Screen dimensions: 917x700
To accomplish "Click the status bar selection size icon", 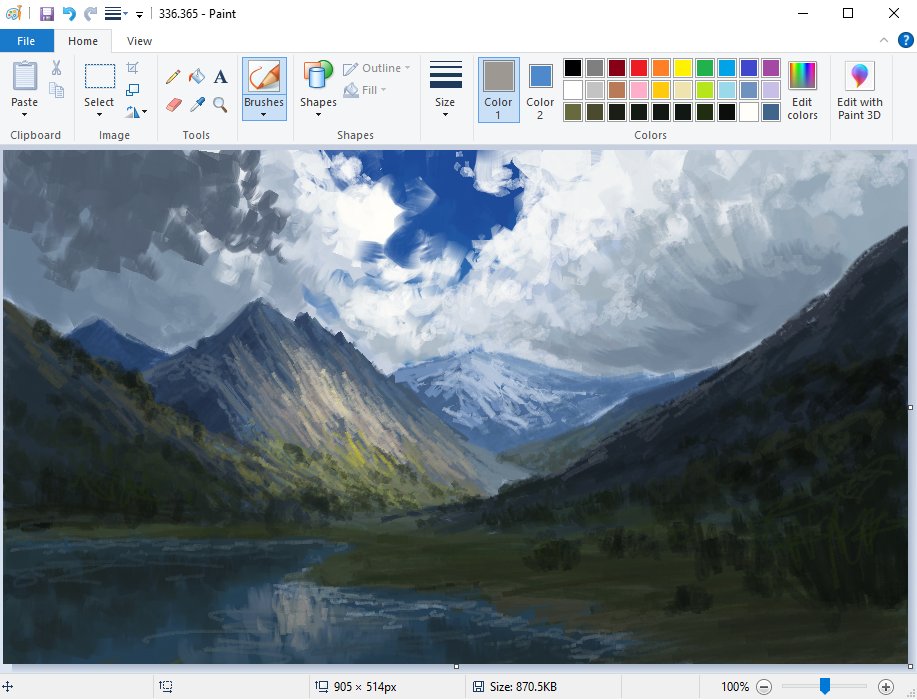I will point(166,687).
